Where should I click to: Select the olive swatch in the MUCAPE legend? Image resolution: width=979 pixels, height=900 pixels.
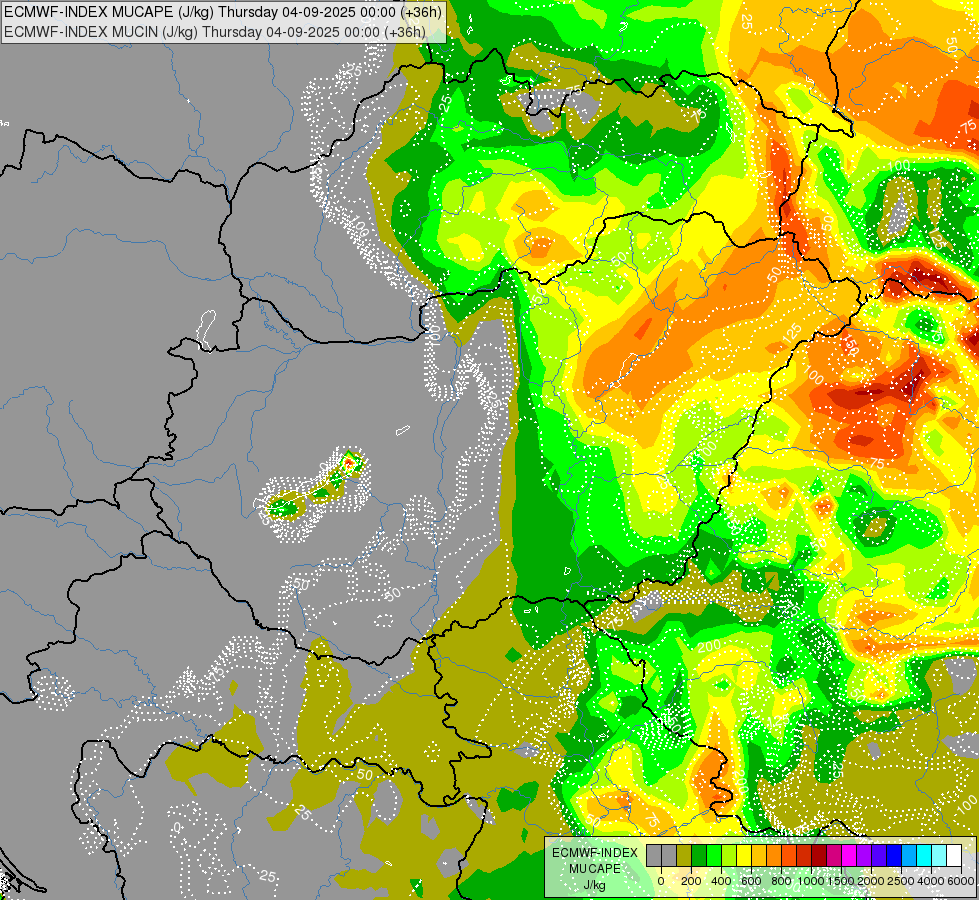(684, 856)
